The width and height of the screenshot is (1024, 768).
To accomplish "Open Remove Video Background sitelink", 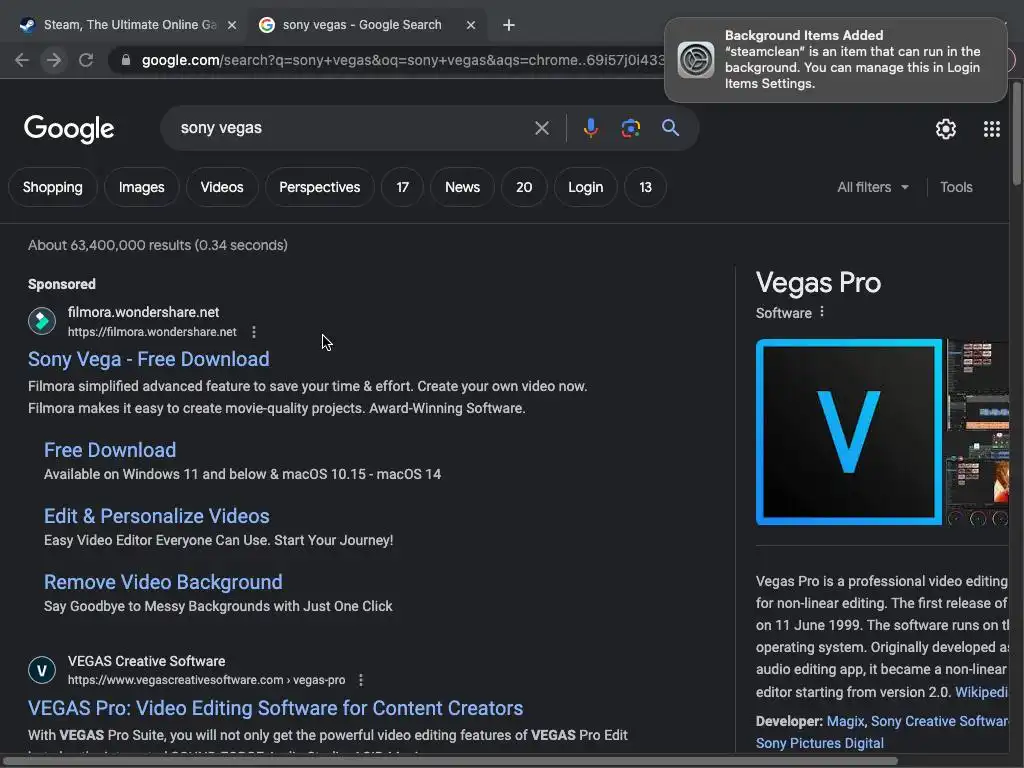I will [x=163, y=582].
